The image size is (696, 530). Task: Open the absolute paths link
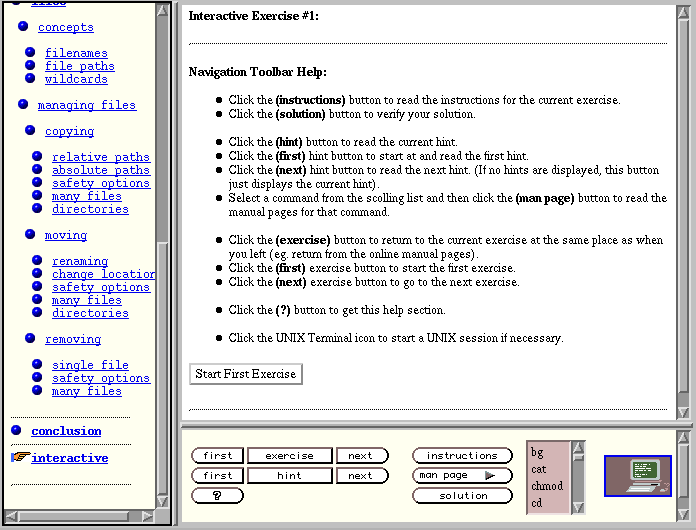tap(100, 170)
